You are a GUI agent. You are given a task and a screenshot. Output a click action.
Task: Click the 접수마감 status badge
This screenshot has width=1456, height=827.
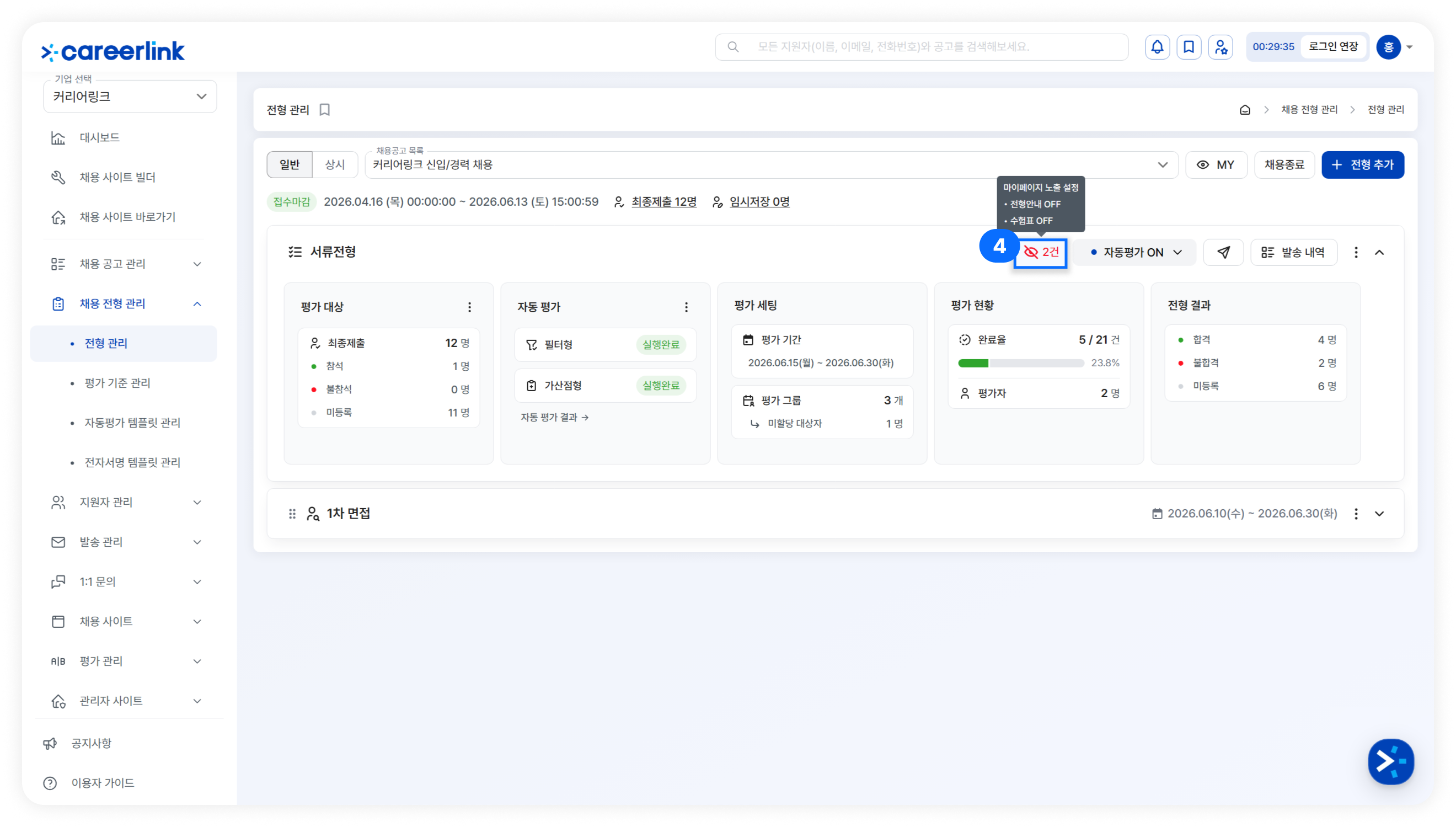(291, 201)
